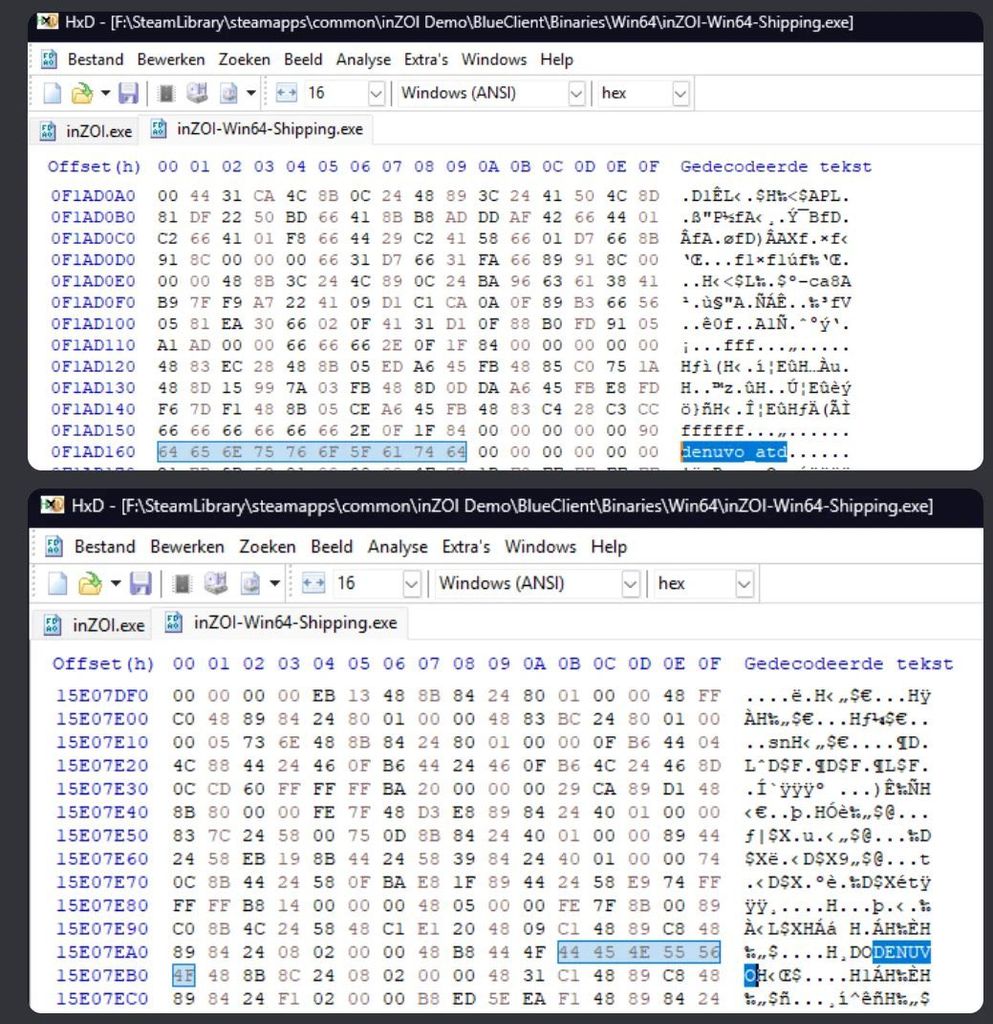
Task: Open the 16 bytes-per-row combo, bottom window
Action: 411,583
